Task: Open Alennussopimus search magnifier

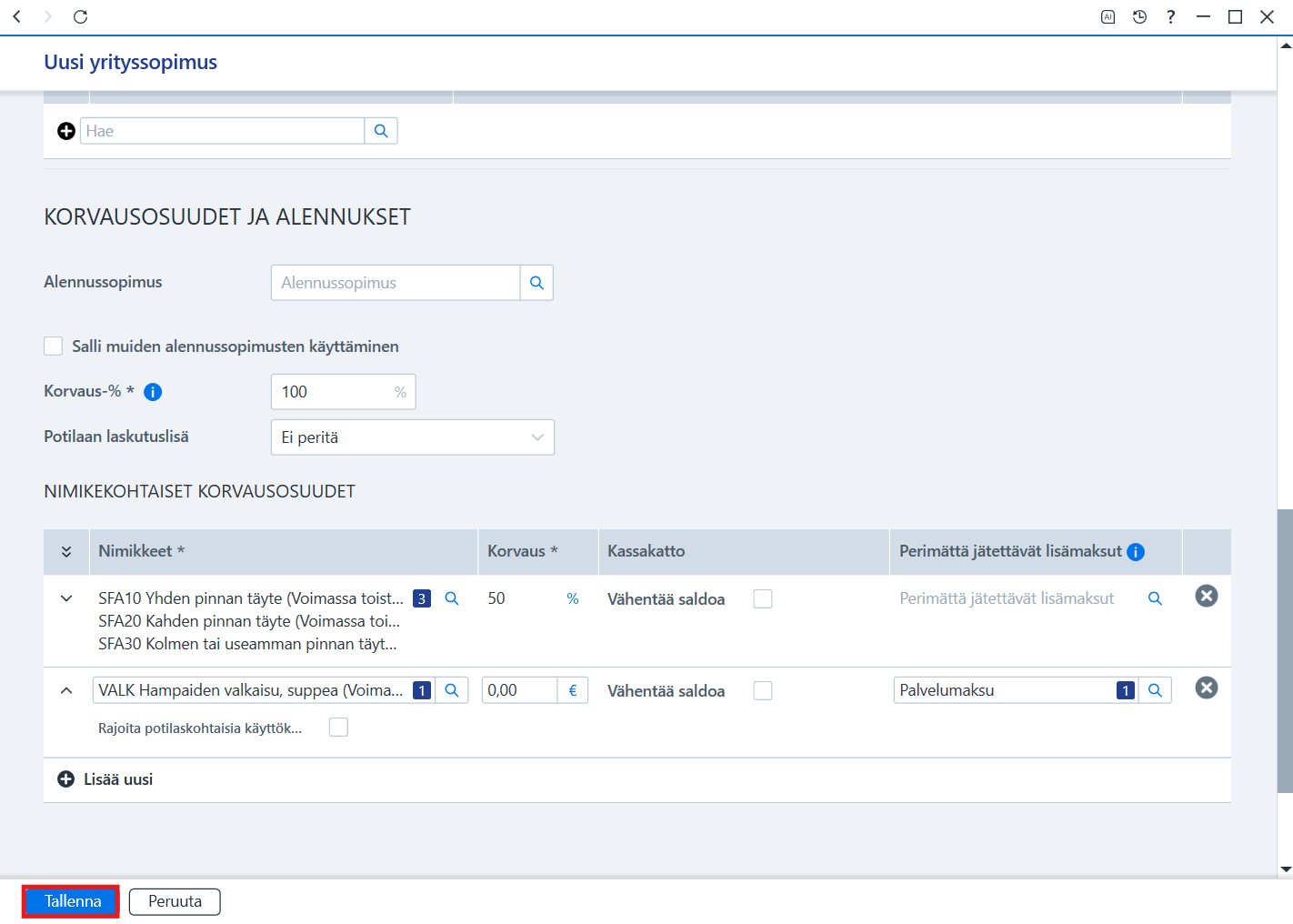Action: pyautogui.click(x=536, y=283)
